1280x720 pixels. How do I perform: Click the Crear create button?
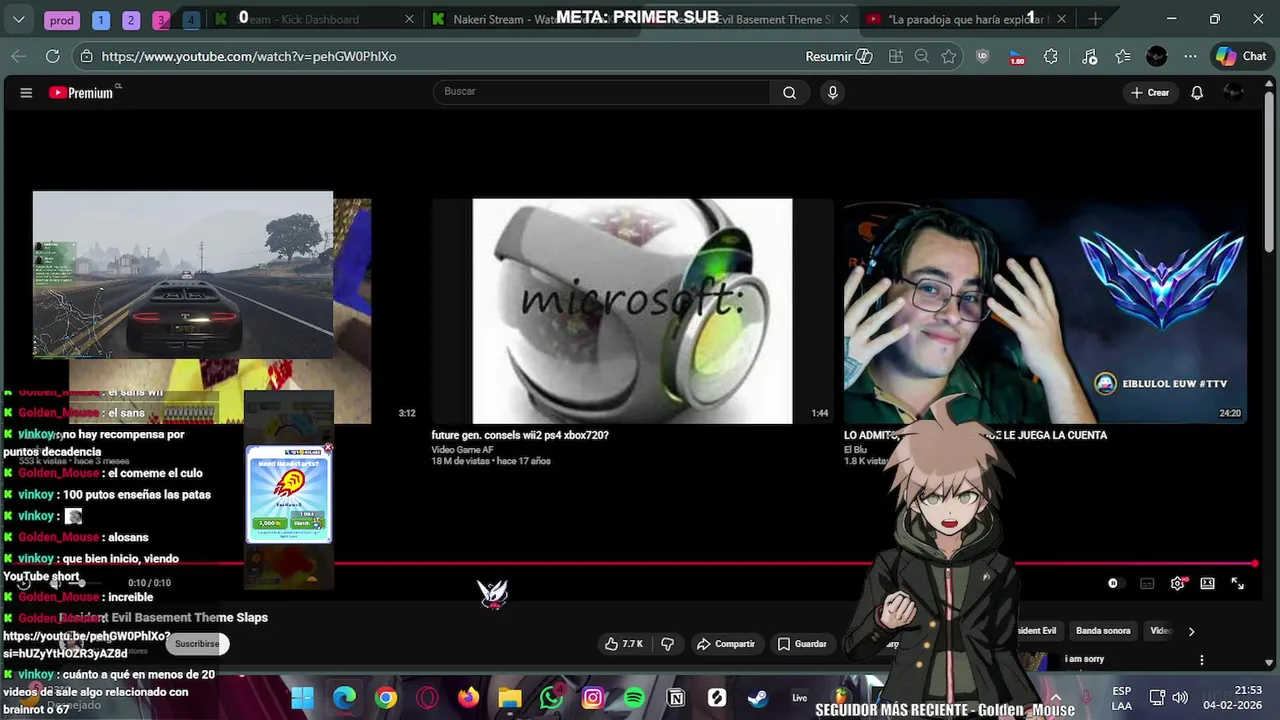(1149, 93)
